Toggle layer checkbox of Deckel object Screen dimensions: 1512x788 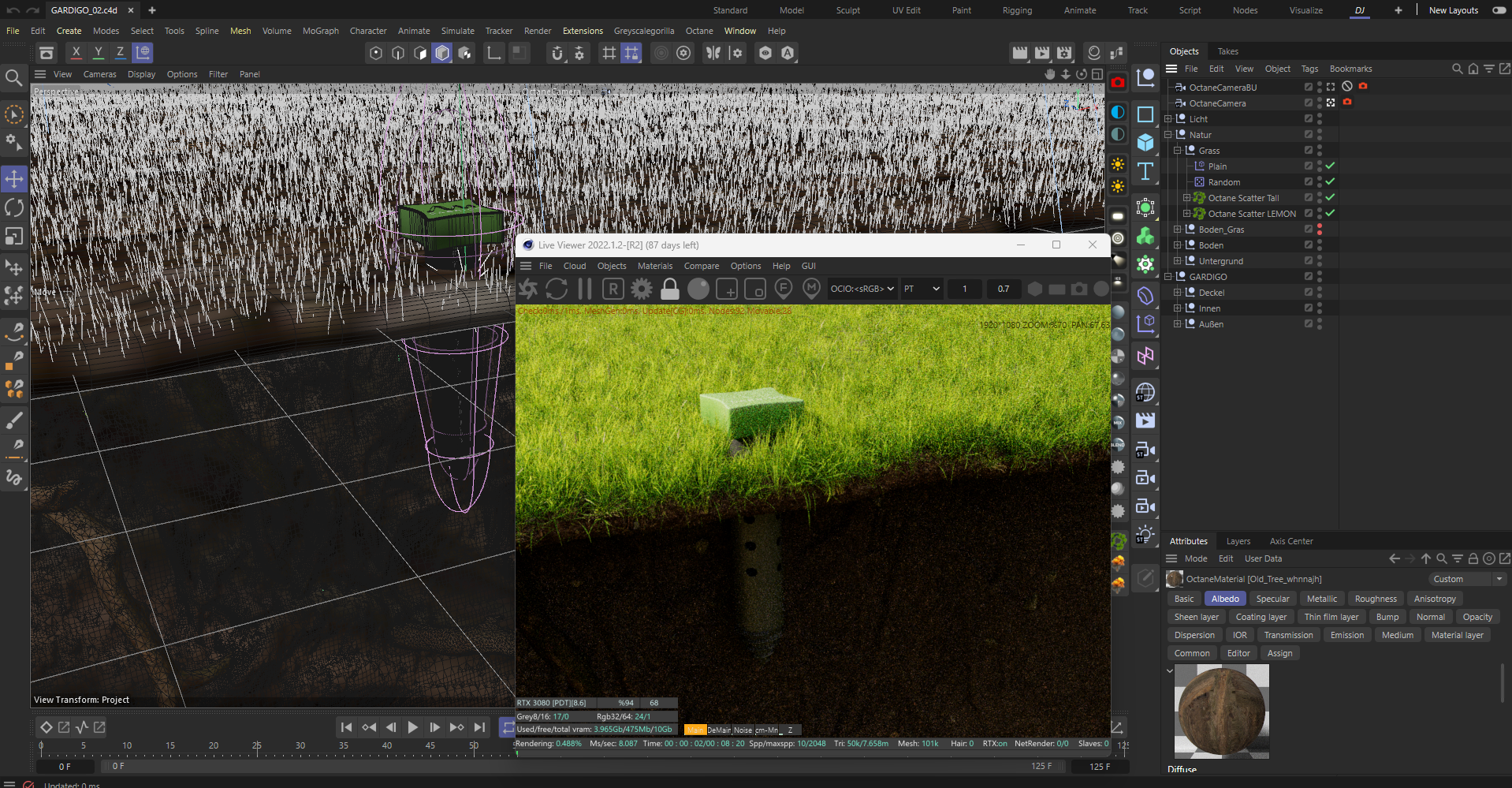[1309, 292]
